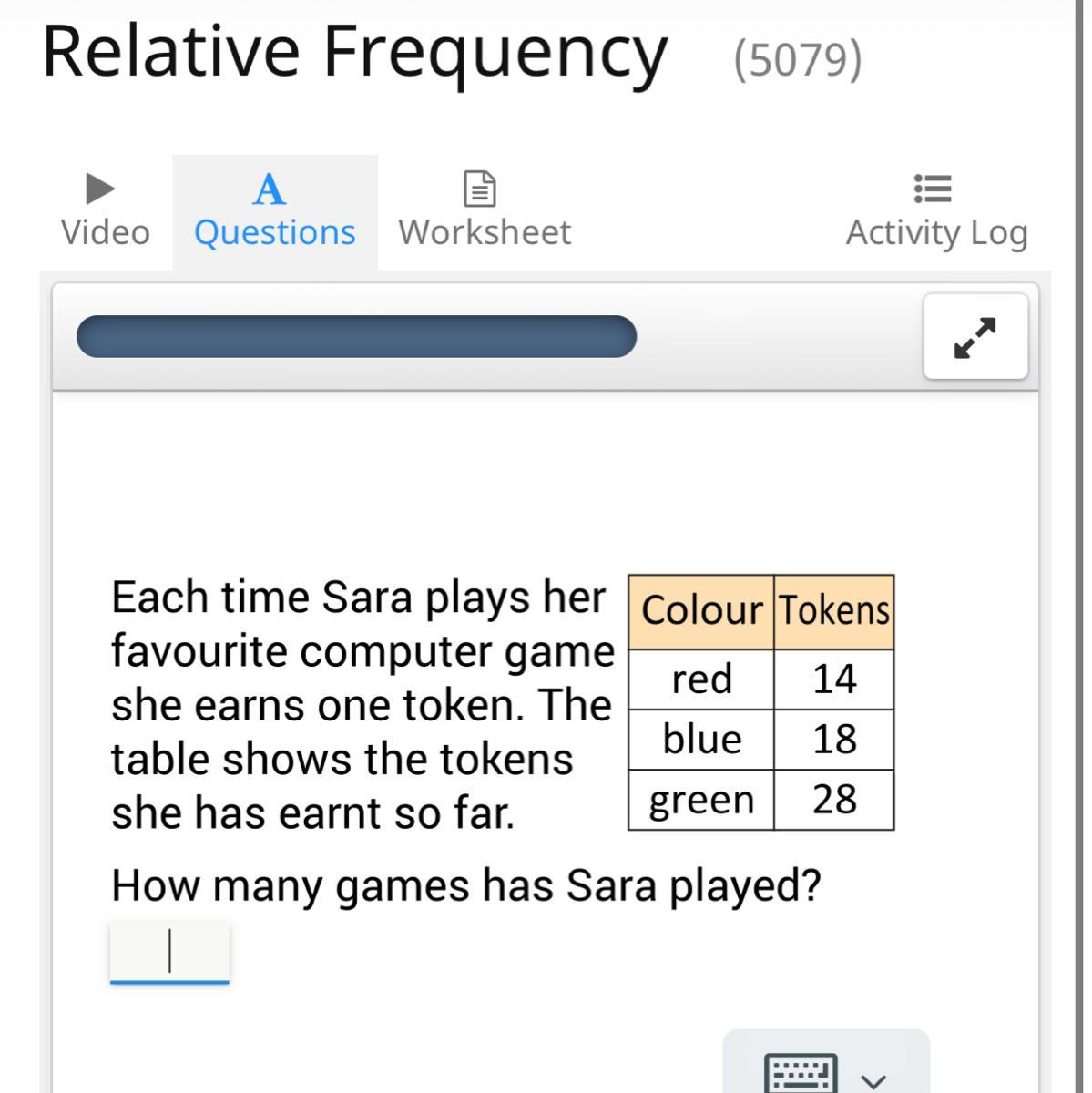Click the Relative Frequency page title
Screen dimensions: 1092x1093
(x=354, y=52)
